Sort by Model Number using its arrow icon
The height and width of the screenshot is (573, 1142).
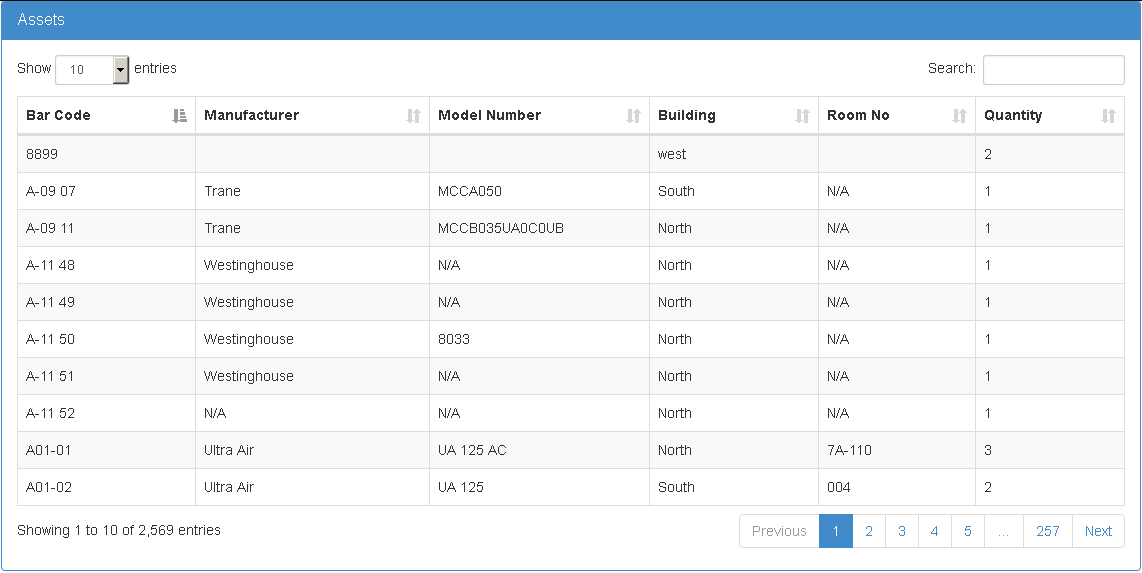pyautogui.click(x=633, y=116)
